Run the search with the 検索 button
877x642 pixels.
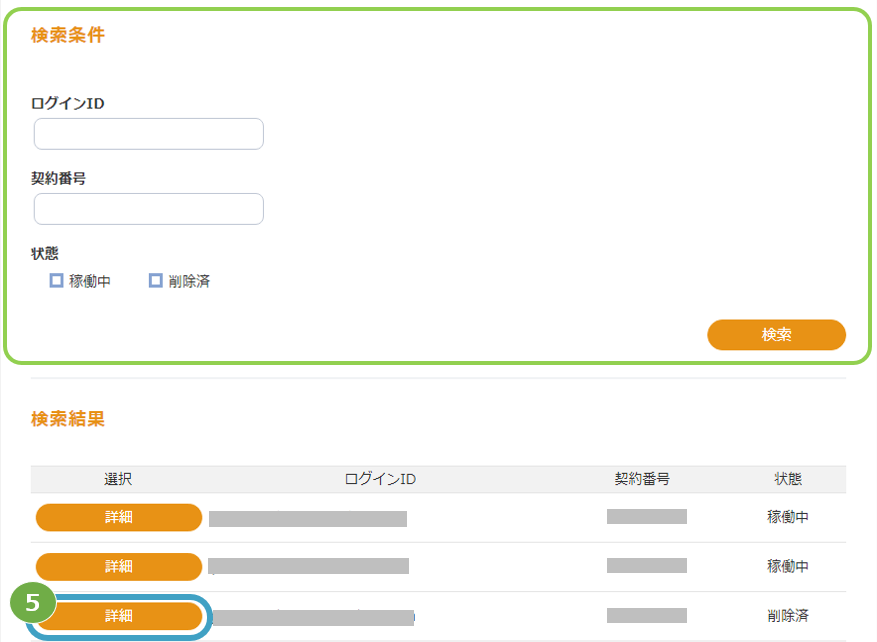776,335
